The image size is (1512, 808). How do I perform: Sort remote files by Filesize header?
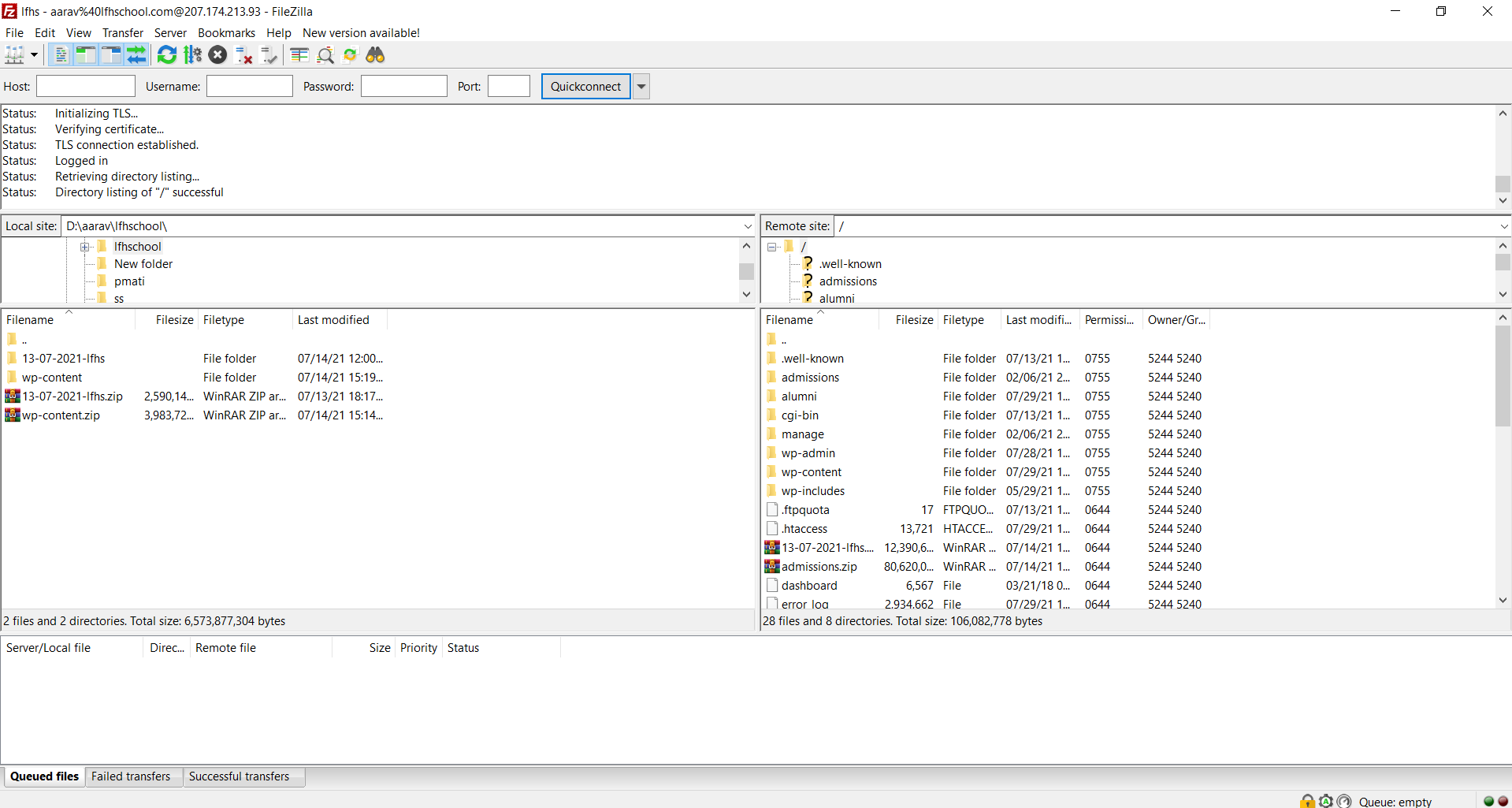click(x=908, y=320)
